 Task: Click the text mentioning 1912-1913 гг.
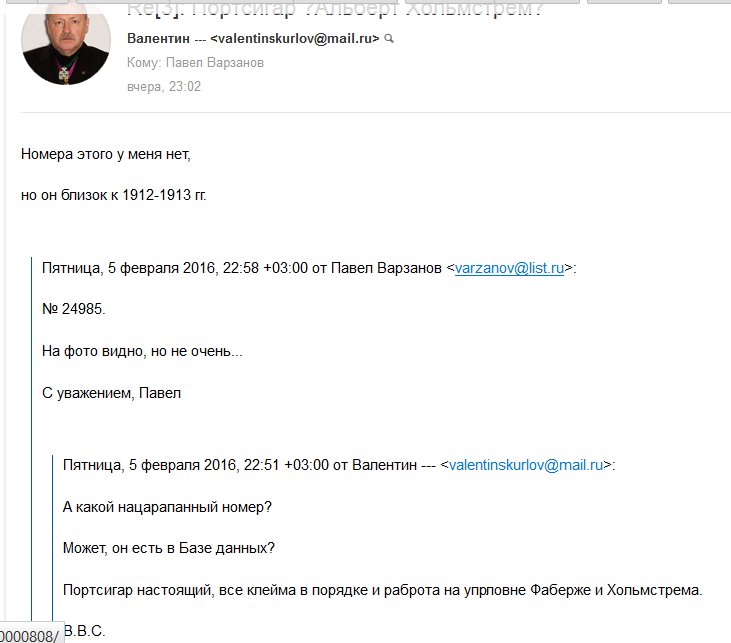[x=114, y=195]
